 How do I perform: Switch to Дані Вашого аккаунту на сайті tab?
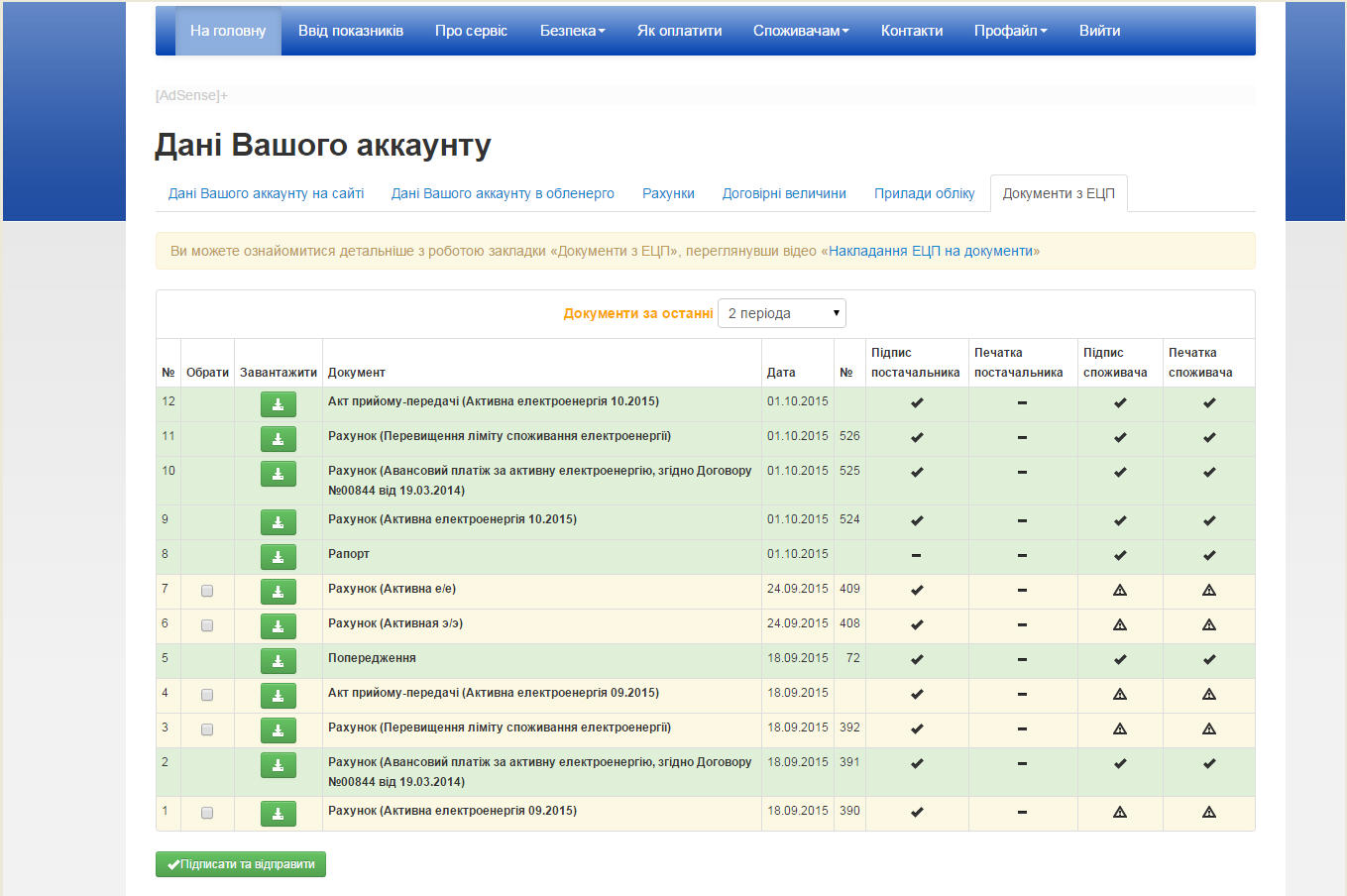coord(266,193)
